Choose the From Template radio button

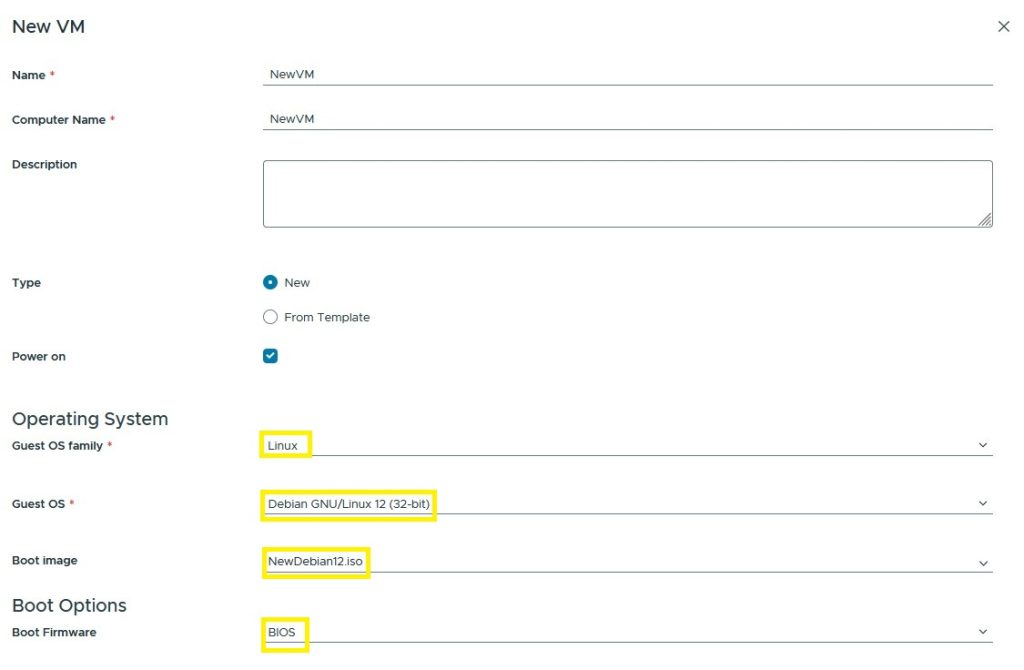point(270,317)
